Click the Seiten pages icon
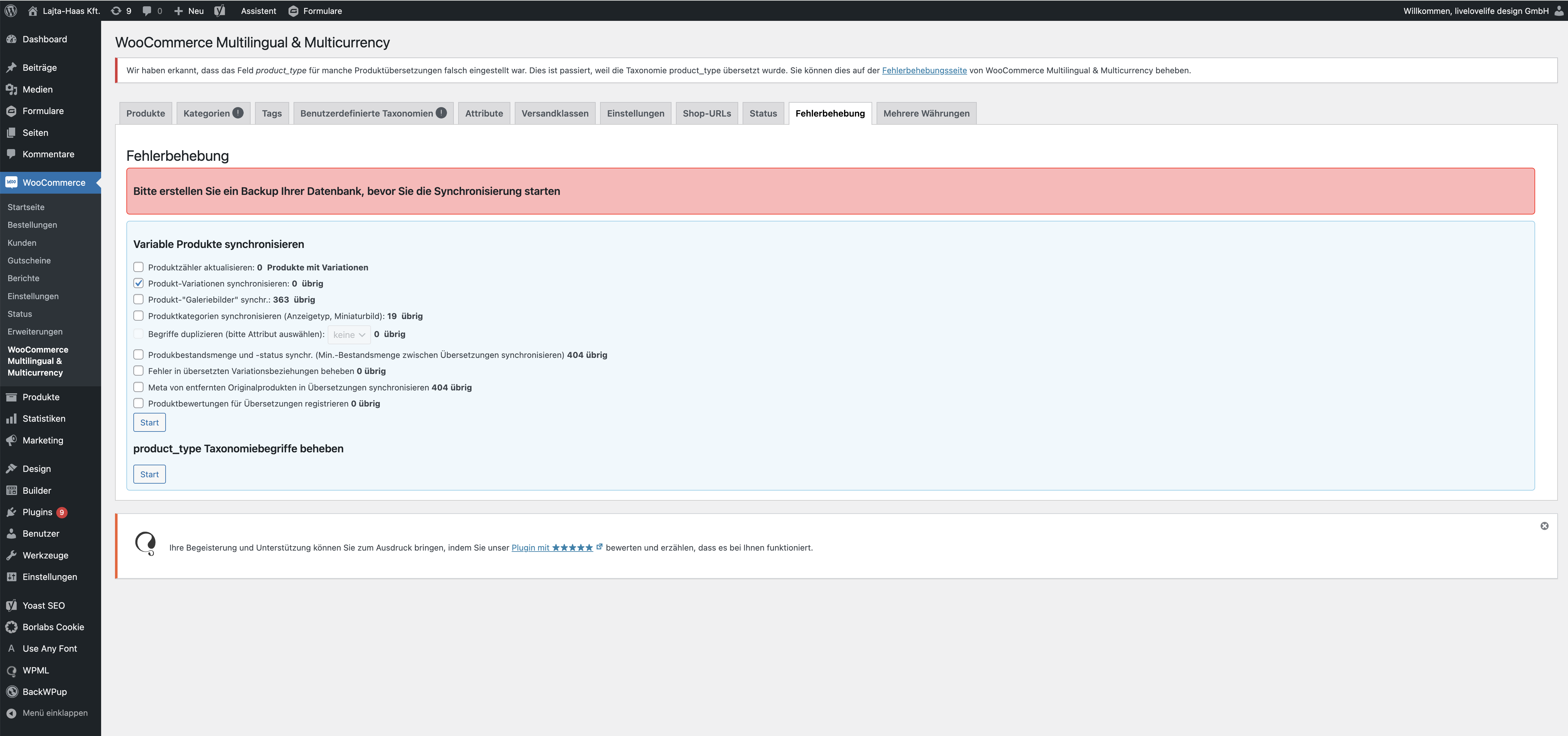Screen dimensions: 1568x736 click(11, 133)
